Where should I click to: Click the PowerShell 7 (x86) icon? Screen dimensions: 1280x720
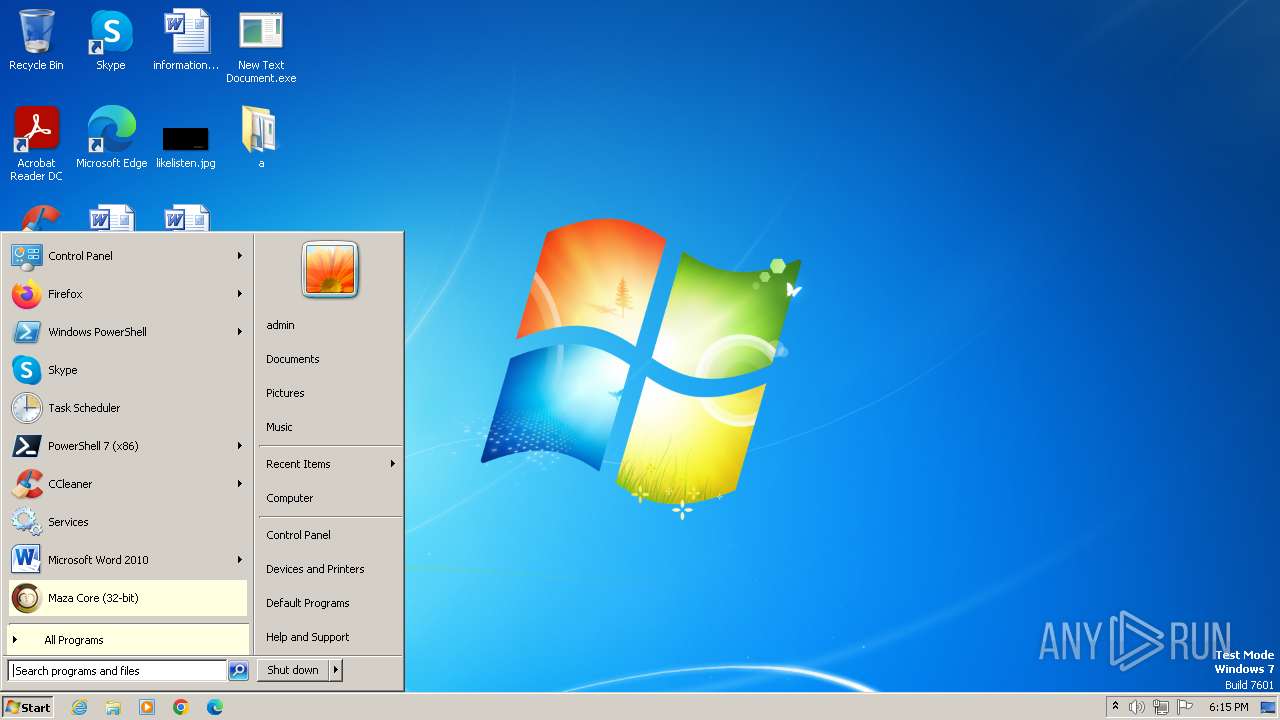pyautogui.click(x=26, y=446)
